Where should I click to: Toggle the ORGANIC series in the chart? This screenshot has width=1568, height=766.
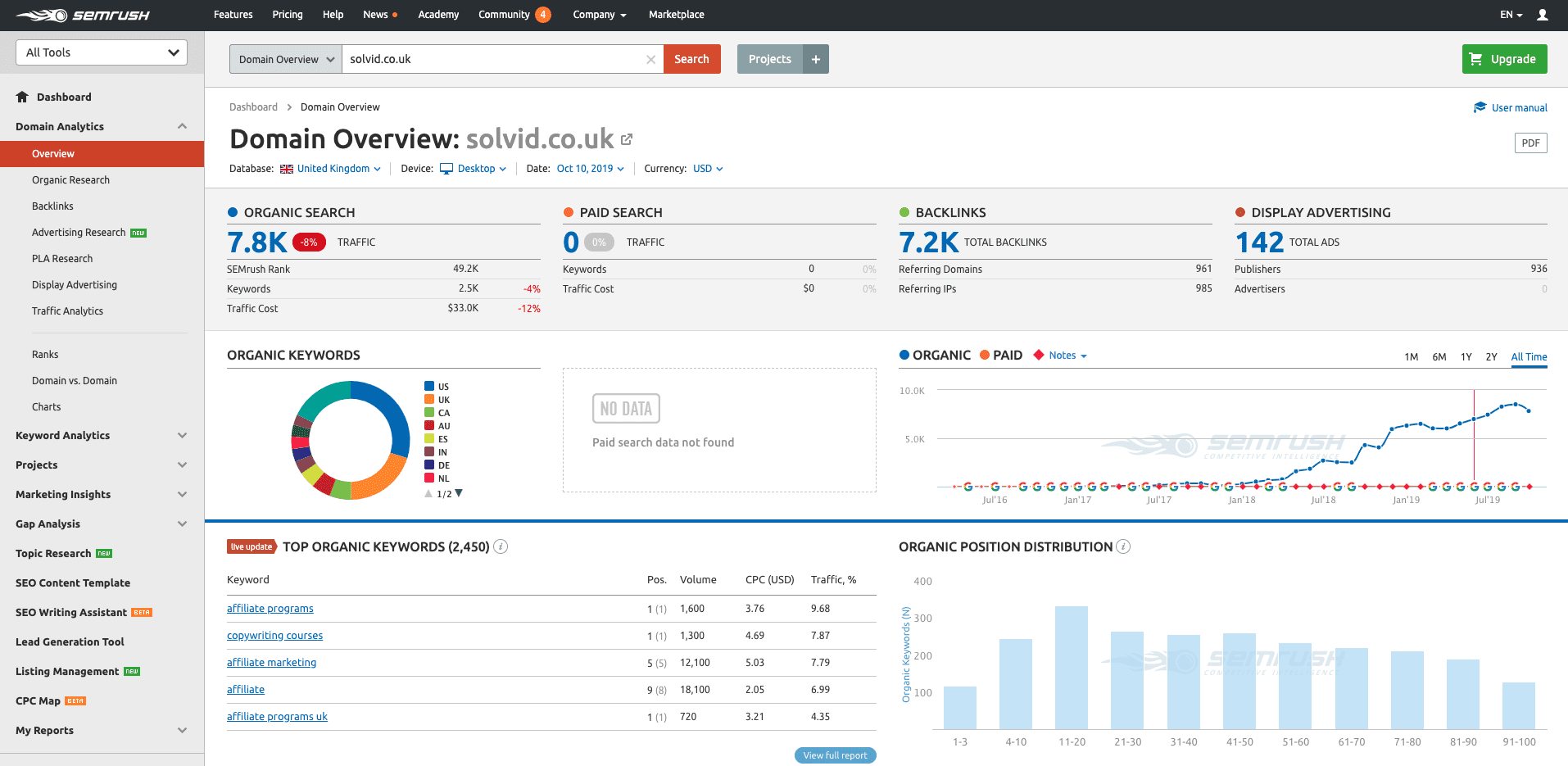[x=935, y=355]
